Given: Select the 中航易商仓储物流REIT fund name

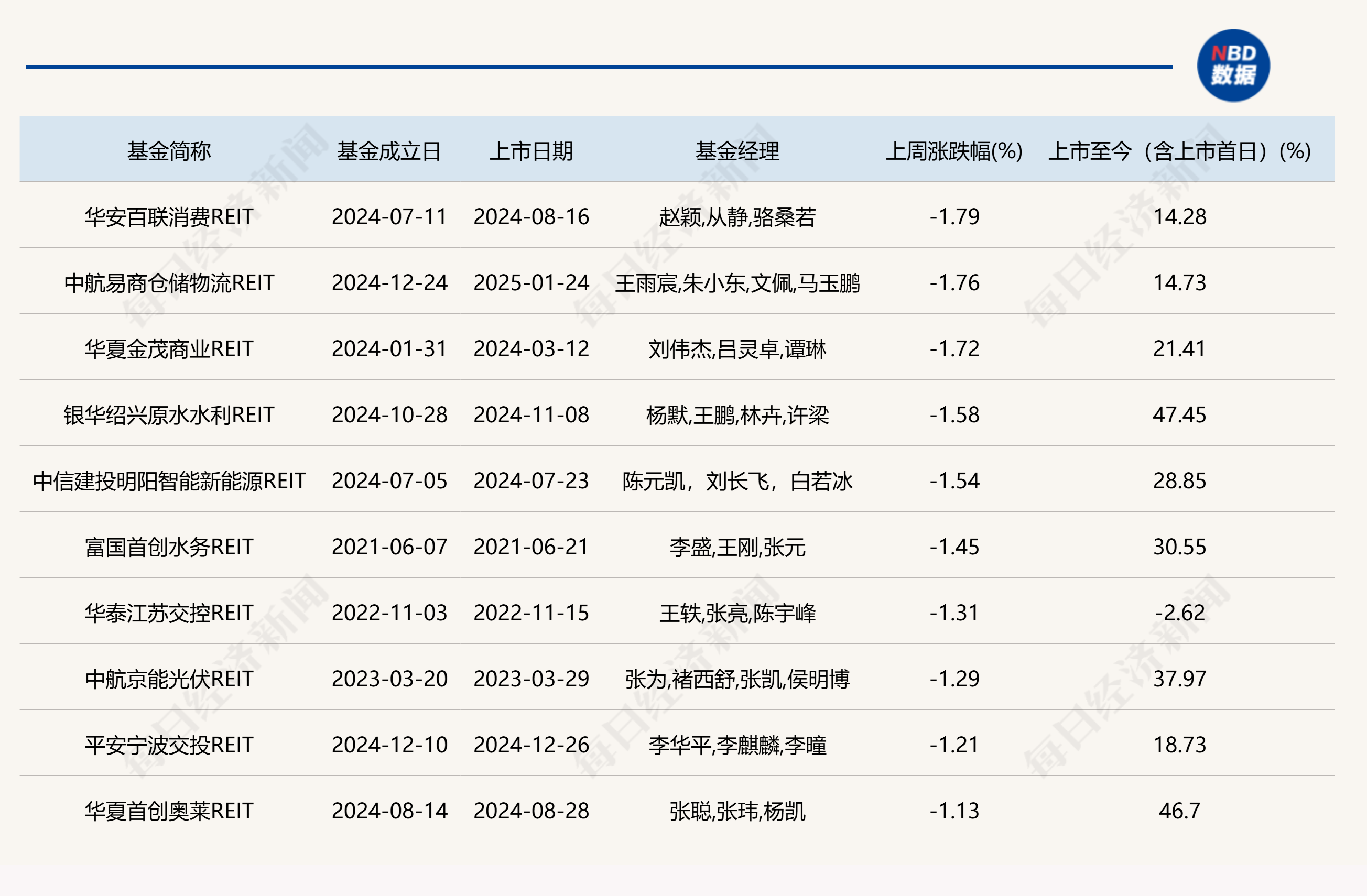Looking at the screenshot, I should click(169, 283).
